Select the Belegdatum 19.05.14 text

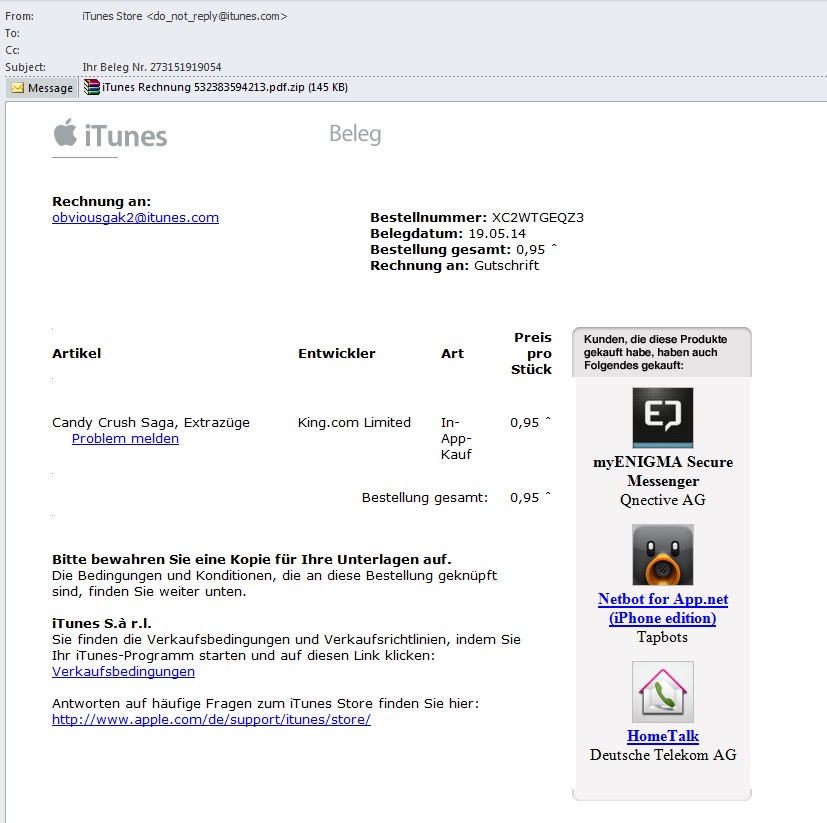click(448, 233)
